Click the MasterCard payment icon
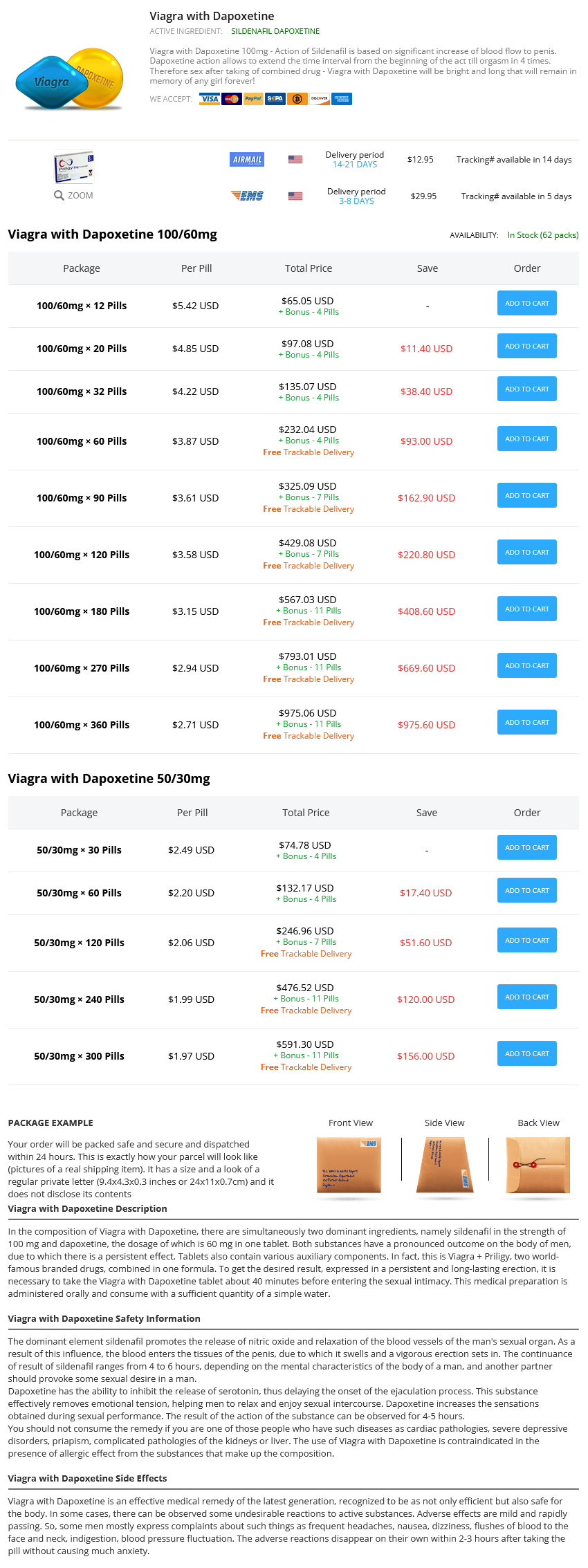Viewport: 588px width, 1568px height. [x=232, y=99]
